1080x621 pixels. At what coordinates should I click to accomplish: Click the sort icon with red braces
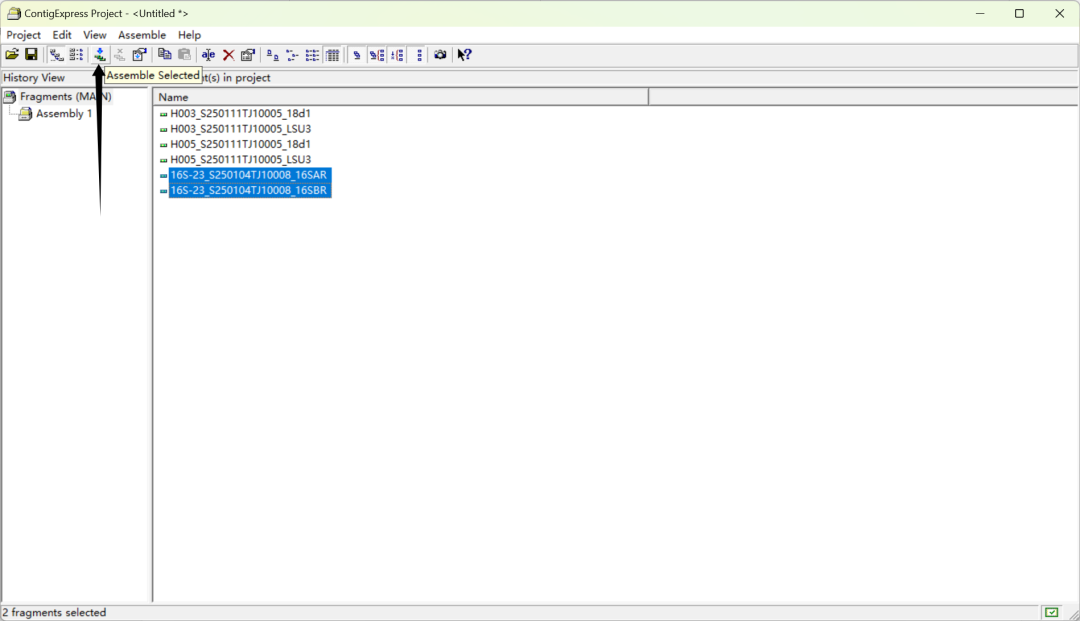377,54
